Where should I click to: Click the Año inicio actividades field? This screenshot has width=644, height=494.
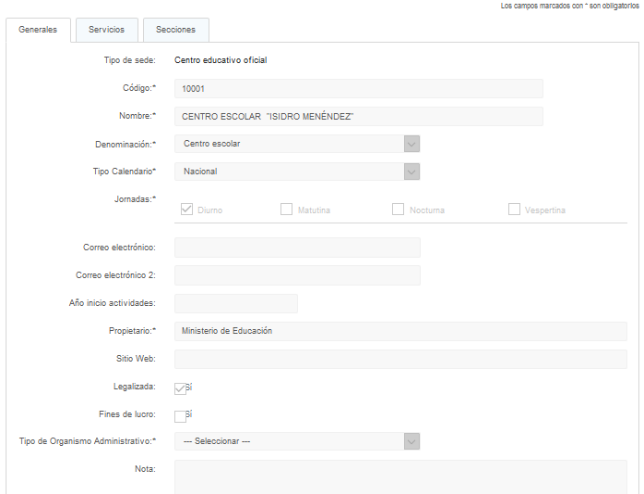[x=236, y=304]
